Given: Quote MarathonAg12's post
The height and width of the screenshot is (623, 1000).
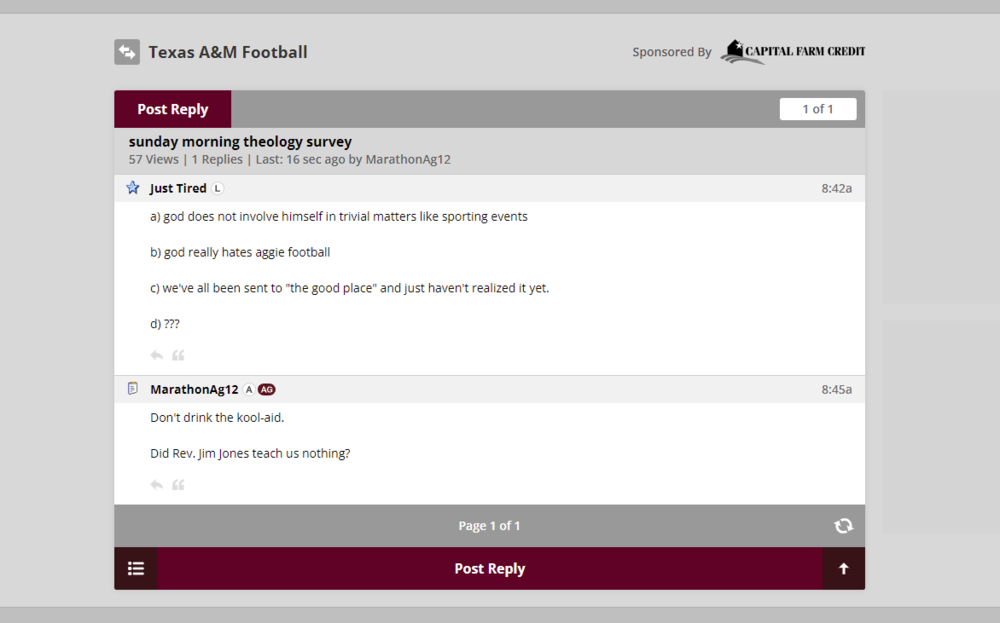Looking at the screenshot, I should (x=178, y=485).
